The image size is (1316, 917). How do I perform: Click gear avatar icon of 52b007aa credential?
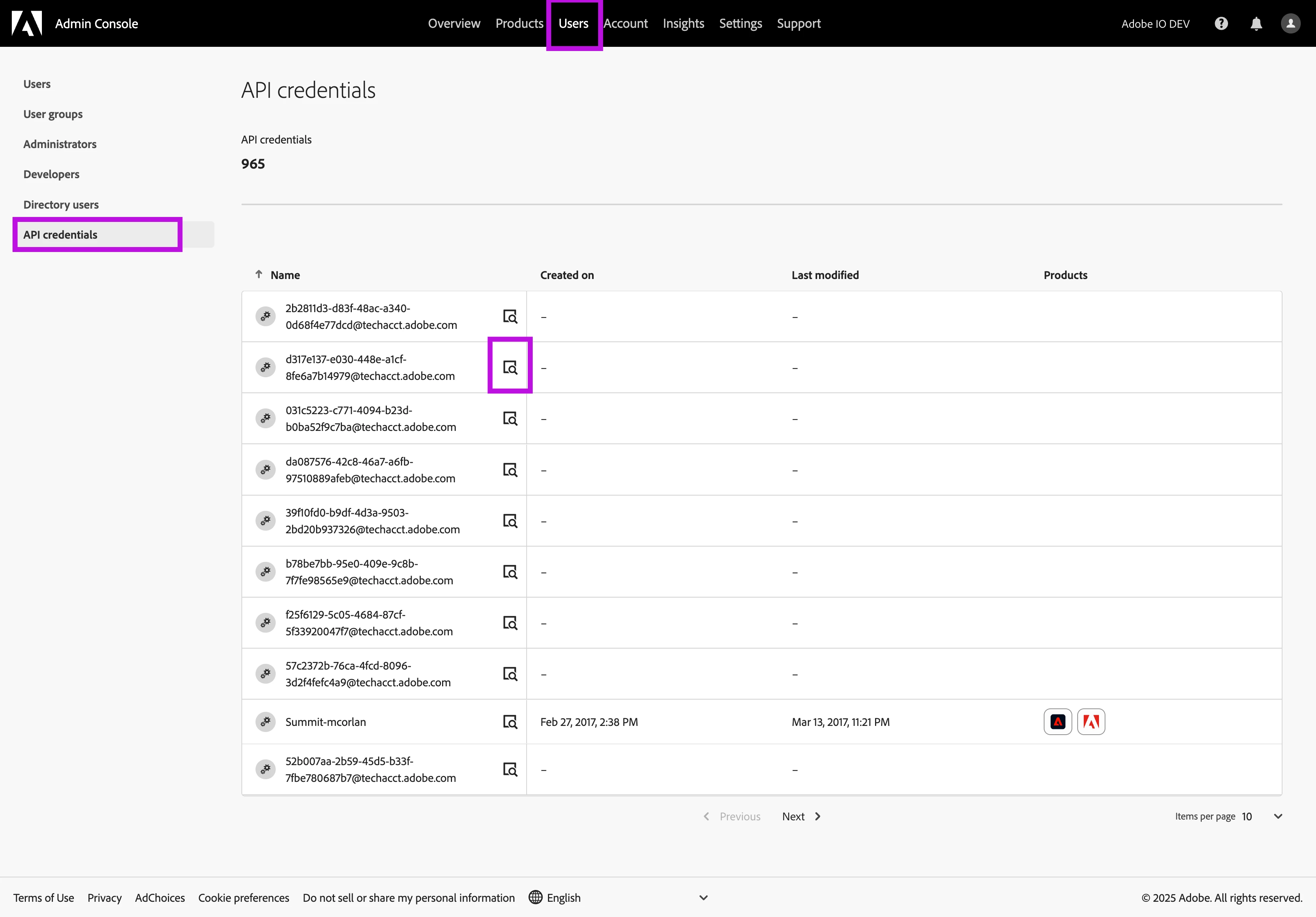[265, 769]
